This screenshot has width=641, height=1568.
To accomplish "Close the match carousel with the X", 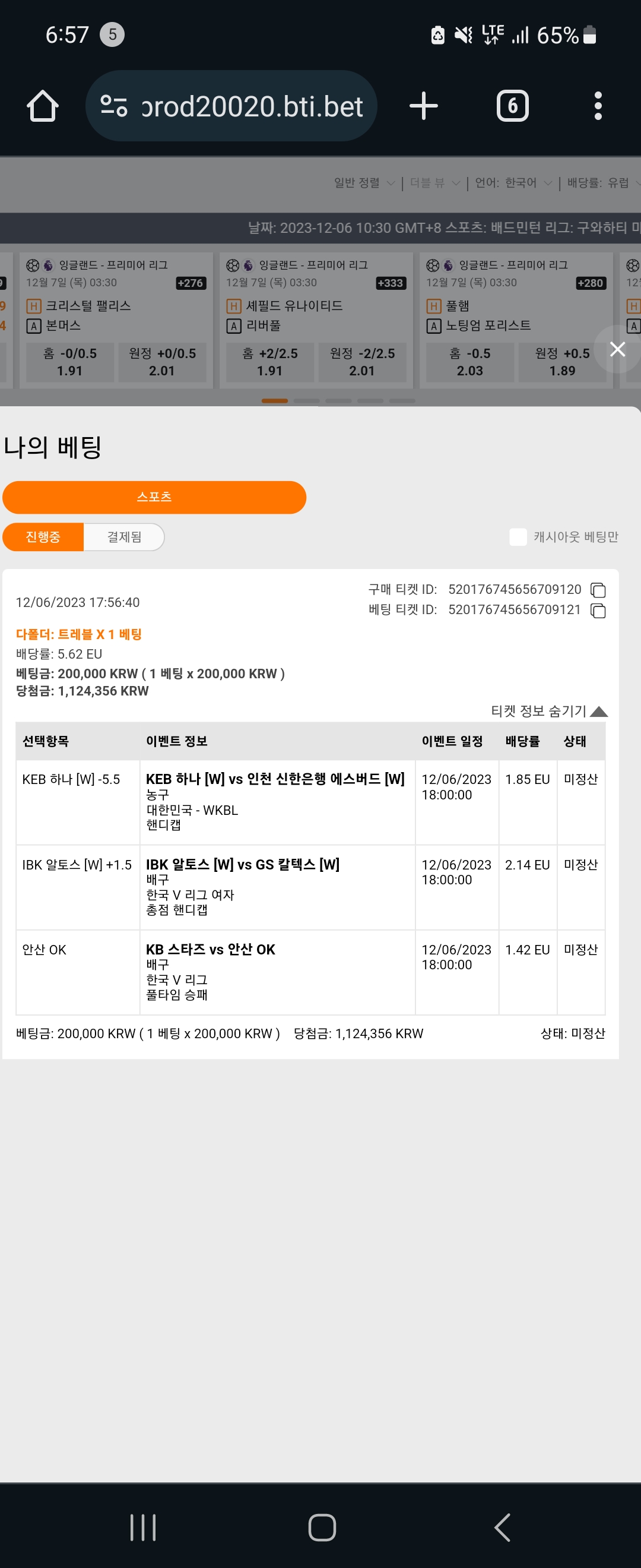I will 617,349.
